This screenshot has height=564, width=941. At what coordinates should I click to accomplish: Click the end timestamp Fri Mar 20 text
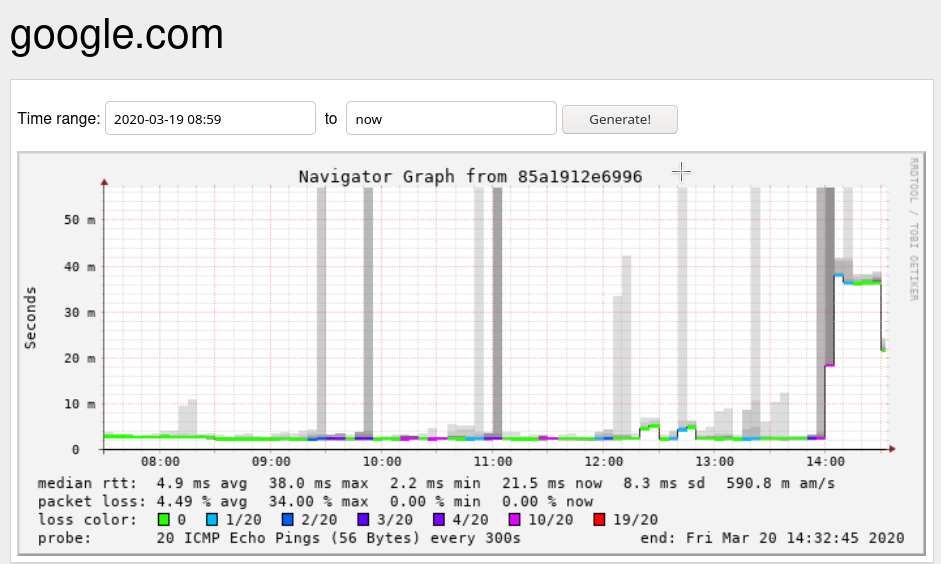[772, 538]
